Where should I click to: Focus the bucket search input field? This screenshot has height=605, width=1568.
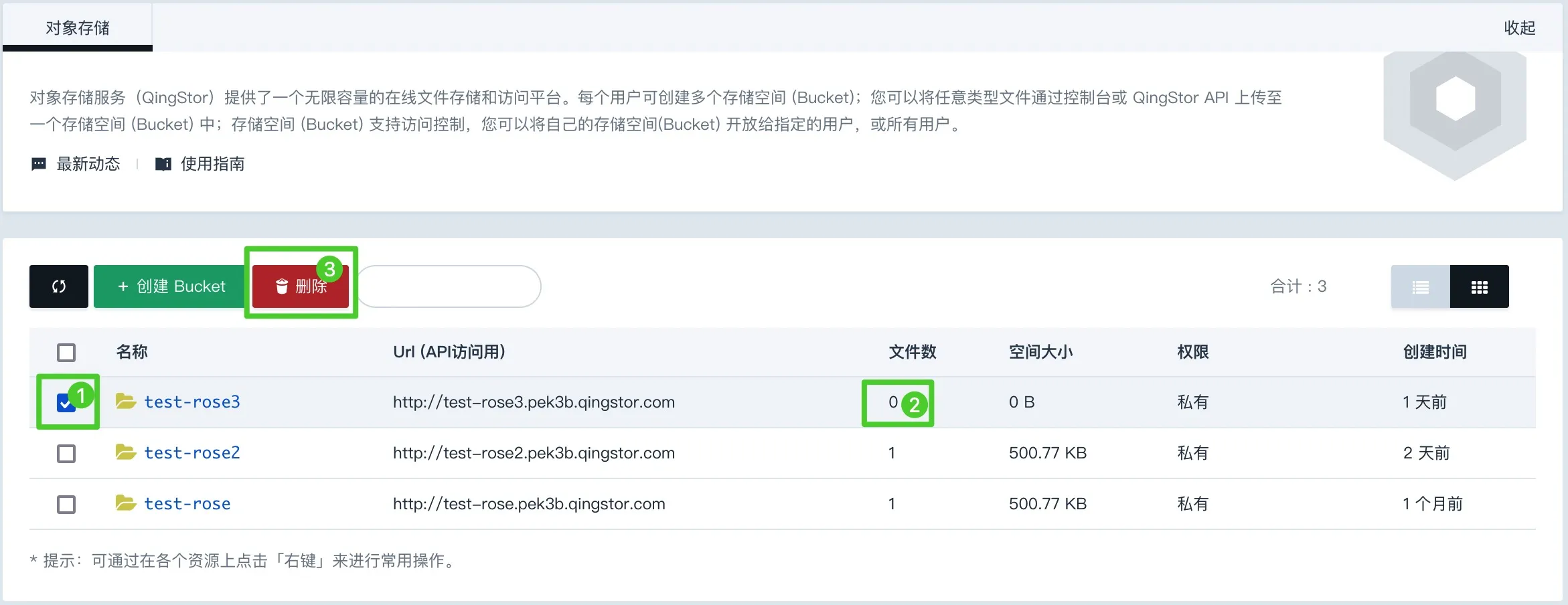pos(450,286)
